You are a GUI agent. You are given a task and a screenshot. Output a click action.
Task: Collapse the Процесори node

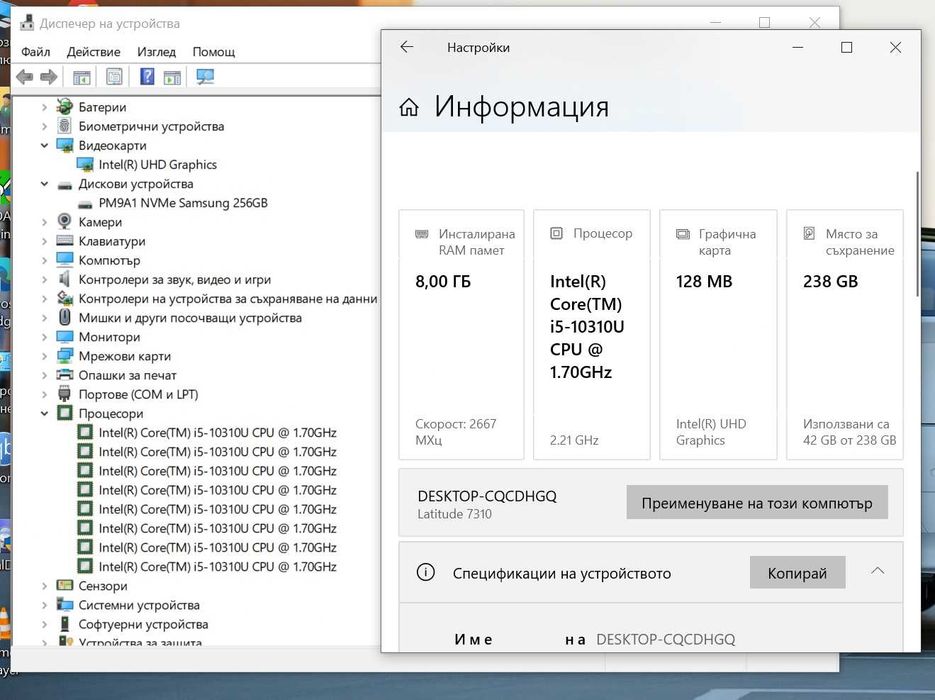(x=44, y=413)
